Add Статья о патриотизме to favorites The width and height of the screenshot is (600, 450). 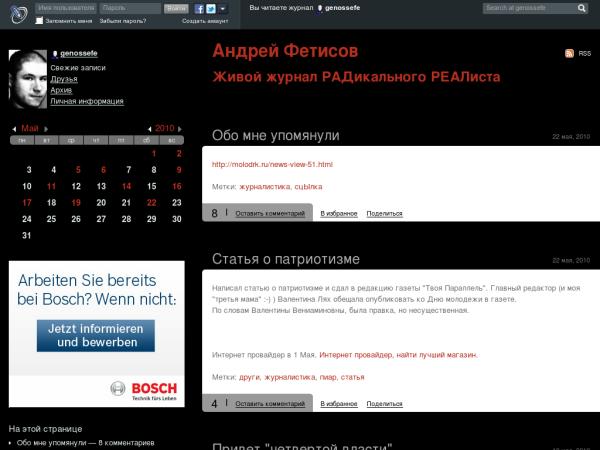click(x=339, y=404)
